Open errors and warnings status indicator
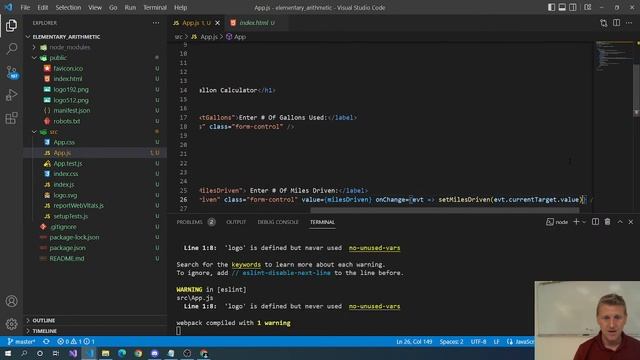This screenshot has height=360, width=640. click(x=76, y=341)
